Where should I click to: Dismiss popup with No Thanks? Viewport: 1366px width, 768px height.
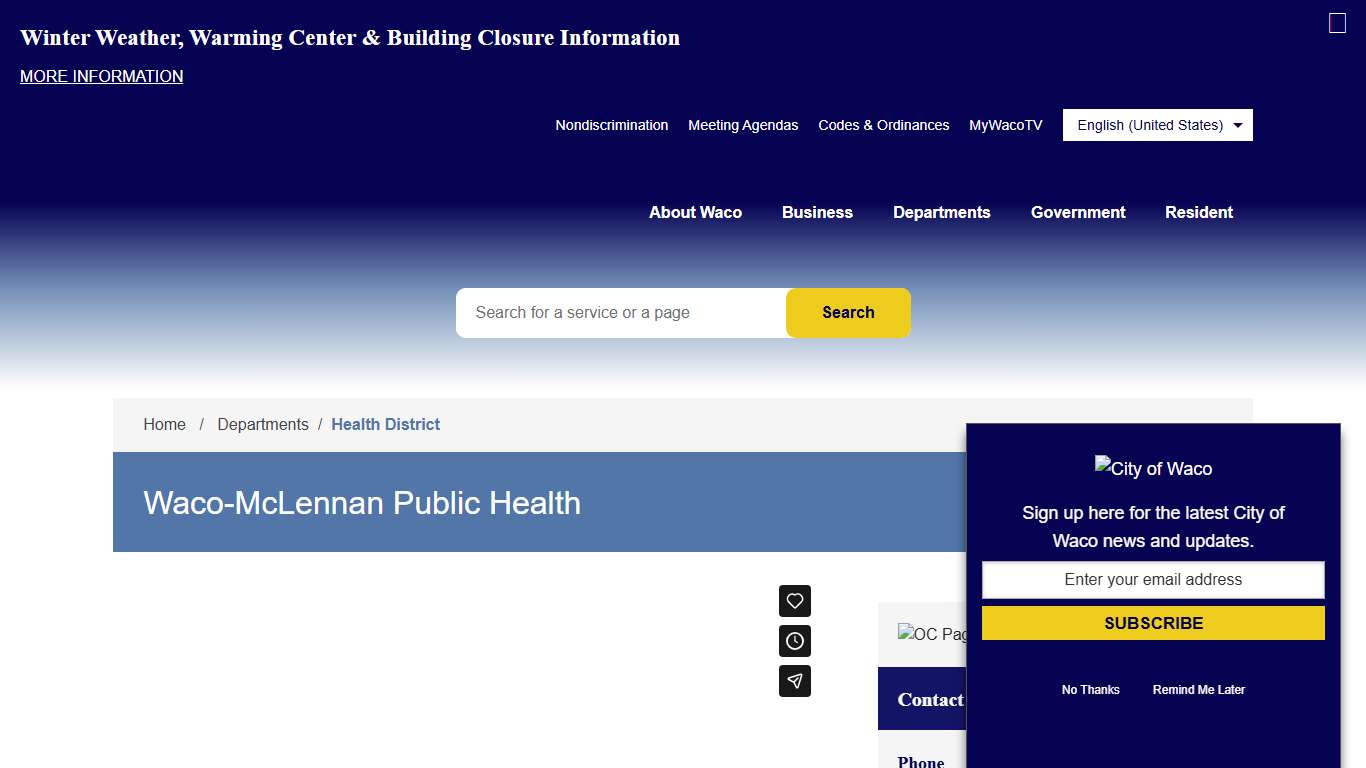[x=1090, y=690]
